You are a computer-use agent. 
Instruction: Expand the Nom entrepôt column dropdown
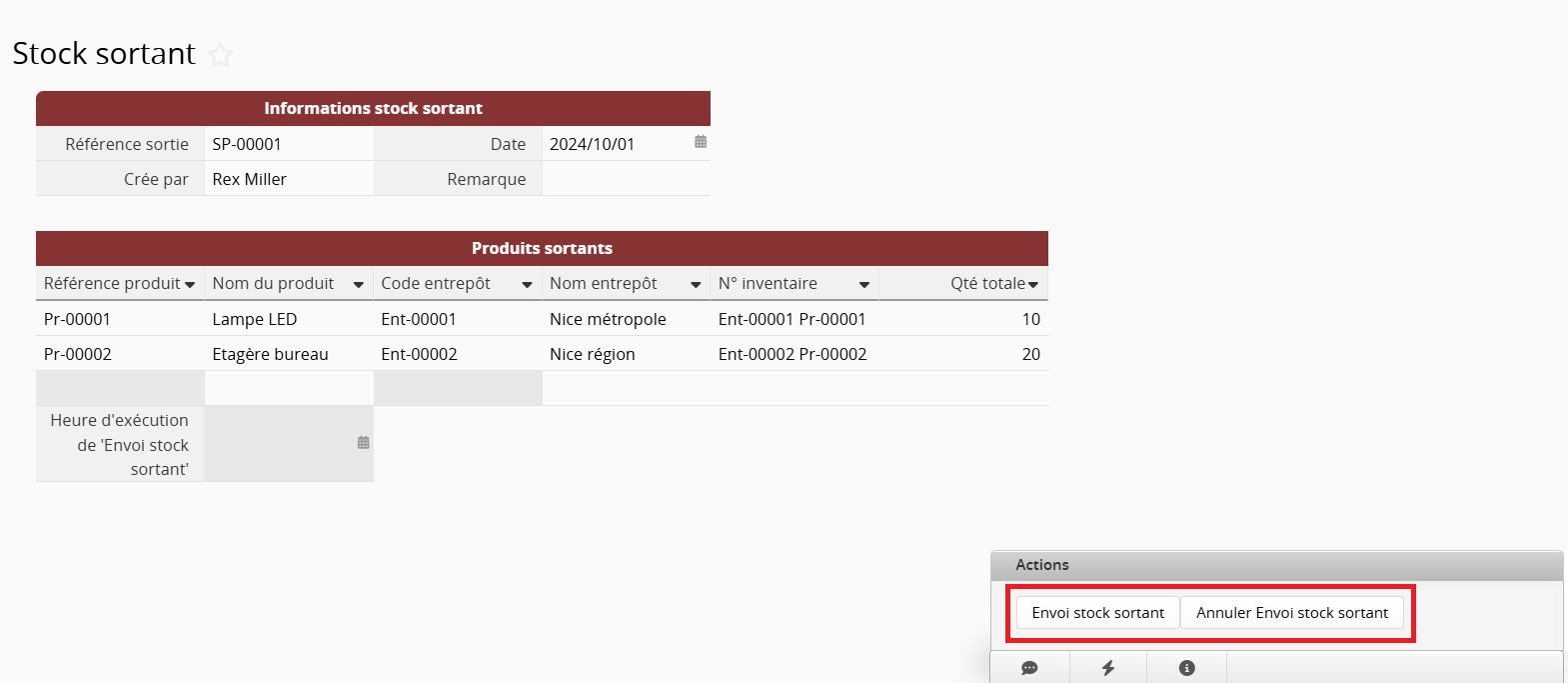696,285
